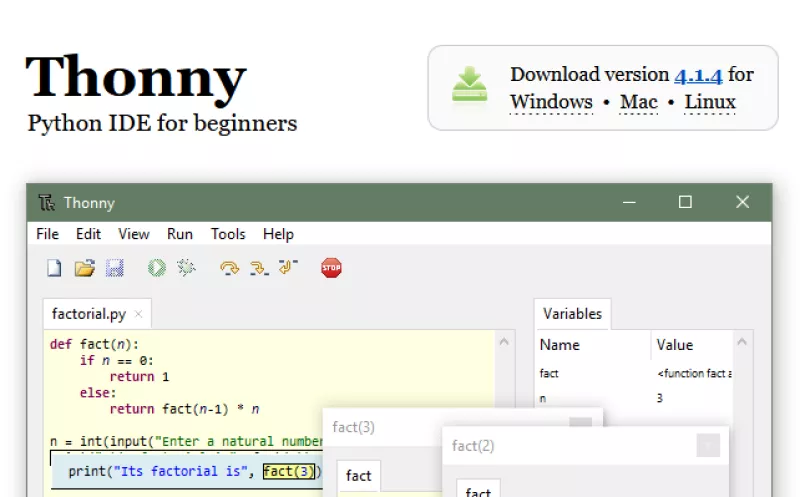Click the Value column header
Image resolution: width=800 pixels, height=497 pixels.
674,345
